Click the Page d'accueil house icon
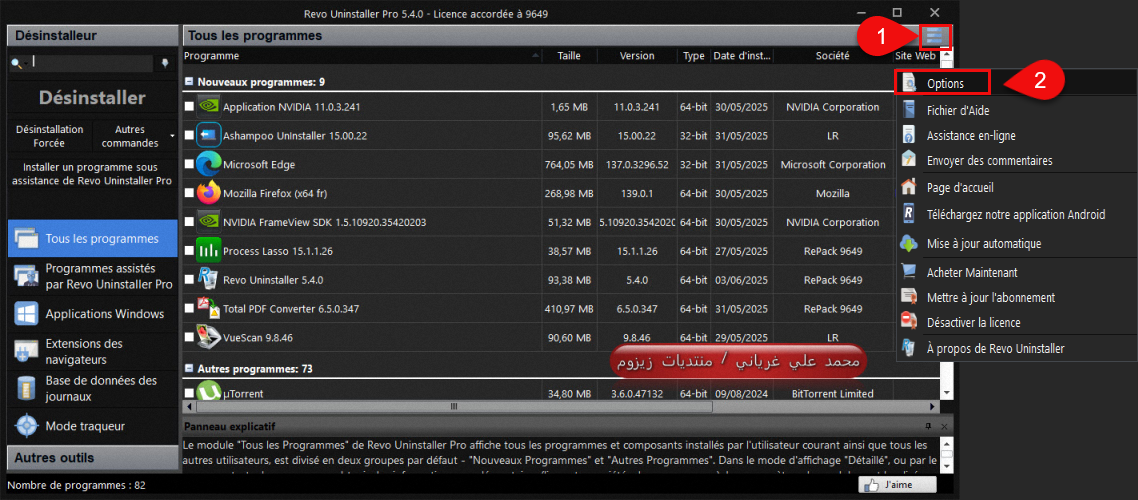 (x=909, y=187)
